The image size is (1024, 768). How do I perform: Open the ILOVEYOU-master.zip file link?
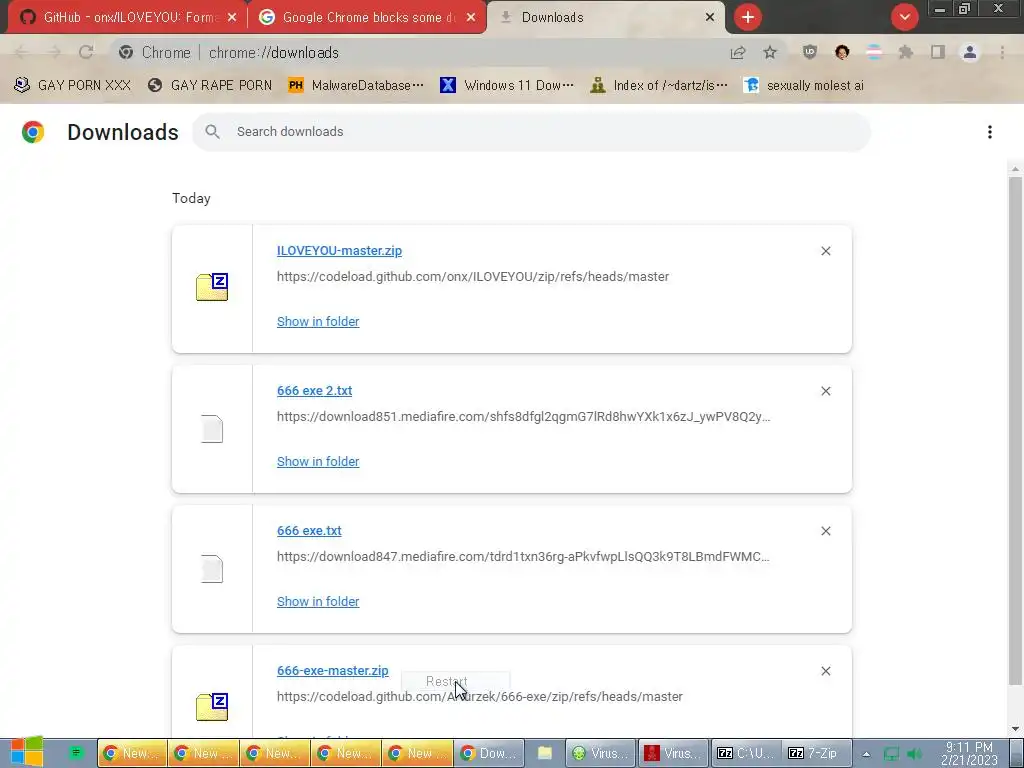click(339, 251)
